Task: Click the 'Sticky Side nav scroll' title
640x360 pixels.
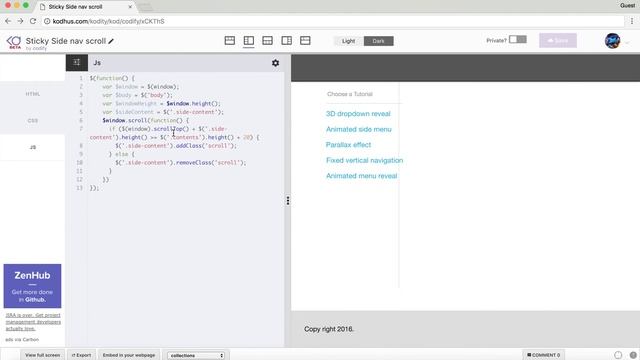Action: [66, 41]
